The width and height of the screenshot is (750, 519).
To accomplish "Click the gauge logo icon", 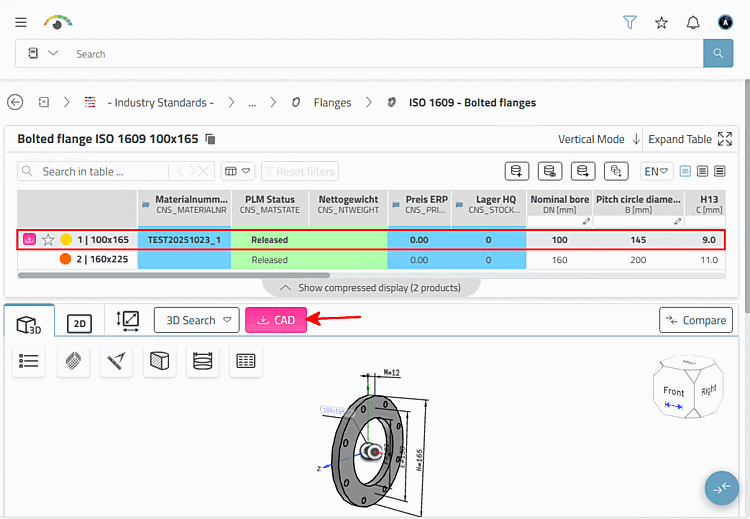I will pos(57,22).
